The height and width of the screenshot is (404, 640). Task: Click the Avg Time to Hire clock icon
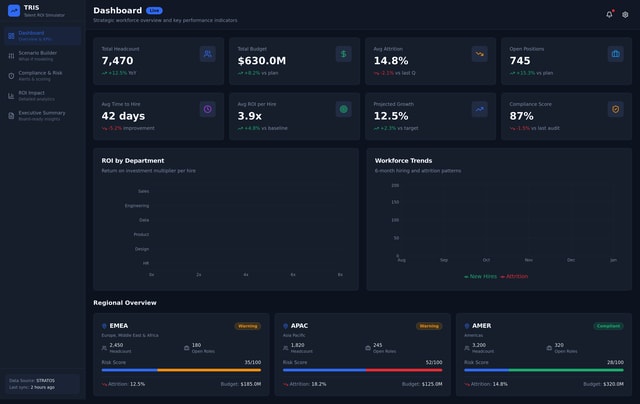click(x=207, y=109)
